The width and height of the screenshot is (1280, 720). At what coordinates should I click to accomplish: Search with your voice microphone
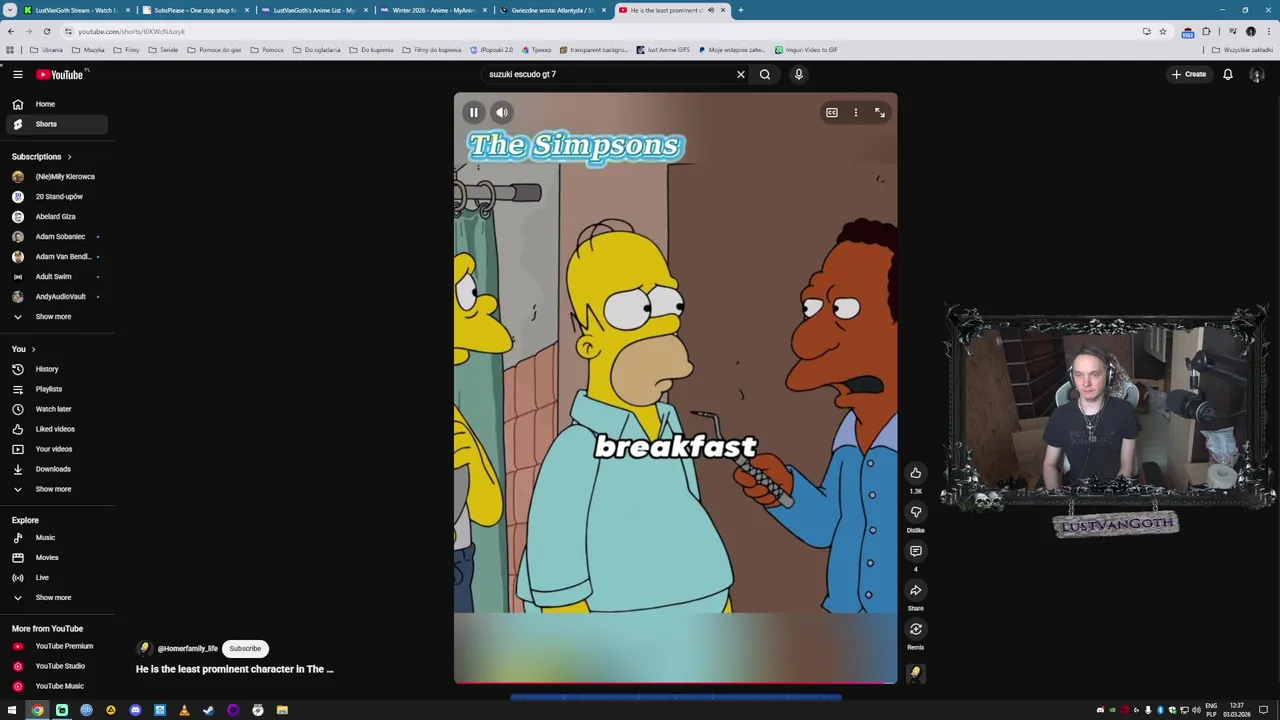(798, 74)
